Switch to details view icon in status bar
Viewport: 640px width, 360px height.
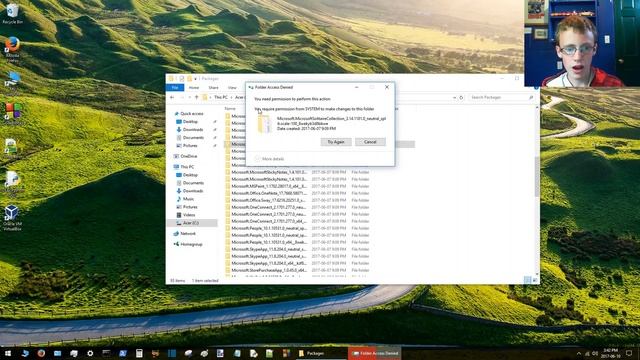pos(527,280)
